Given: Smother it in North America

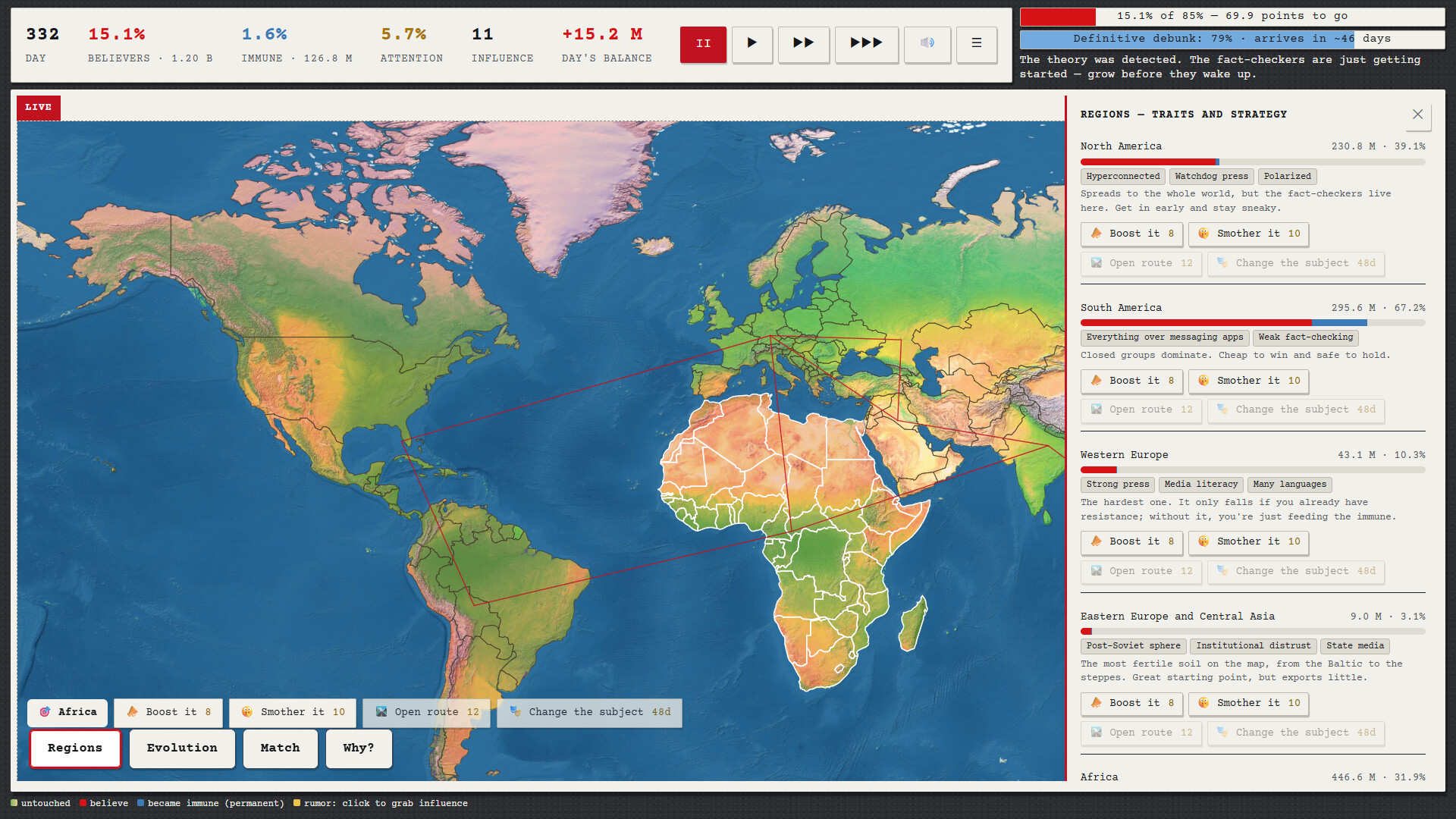Looking at the screenshot, I should 1248,234.
